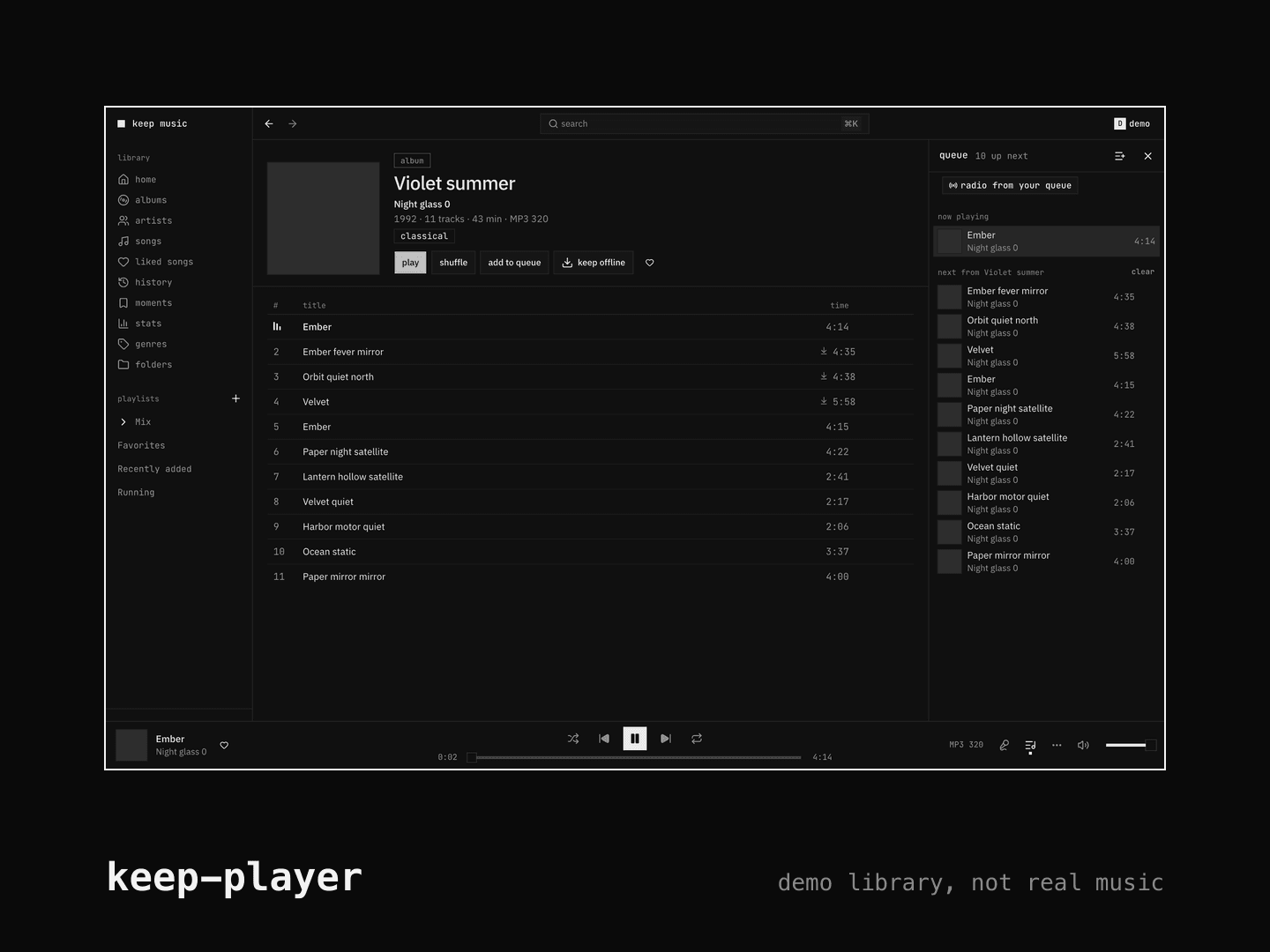Pause playback with the pause button
The width and height of the screenshot is (1270, 952).
tap(635, 739)
